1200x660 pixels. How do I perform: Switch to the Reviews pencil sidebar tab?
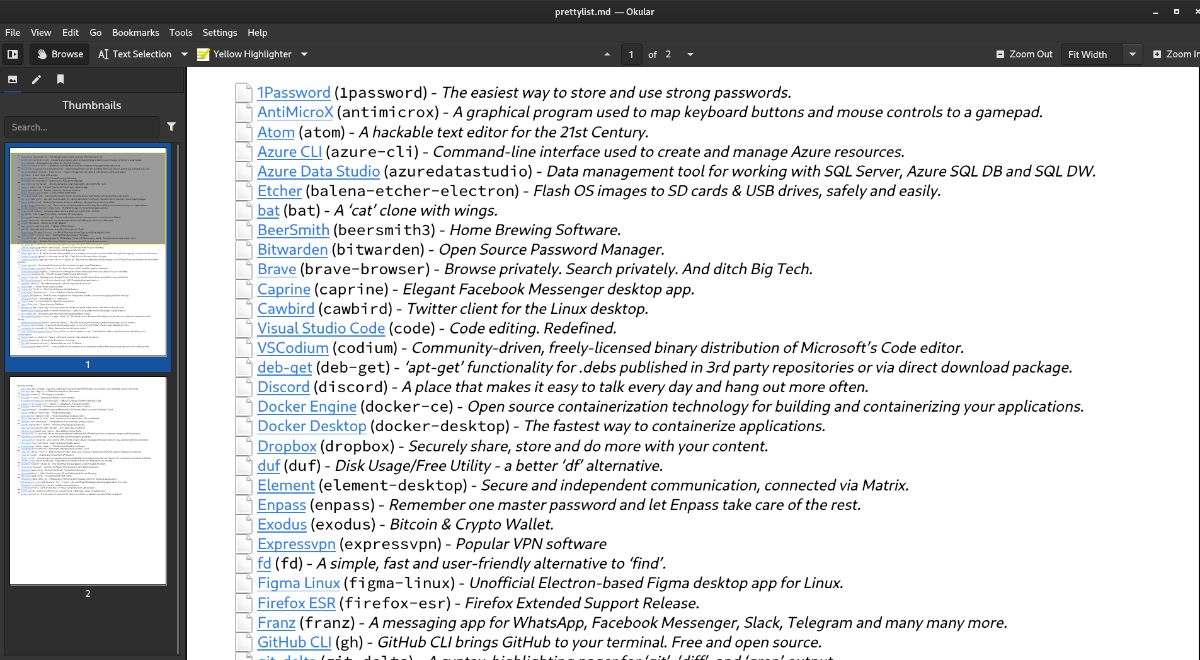coord(37,79)
